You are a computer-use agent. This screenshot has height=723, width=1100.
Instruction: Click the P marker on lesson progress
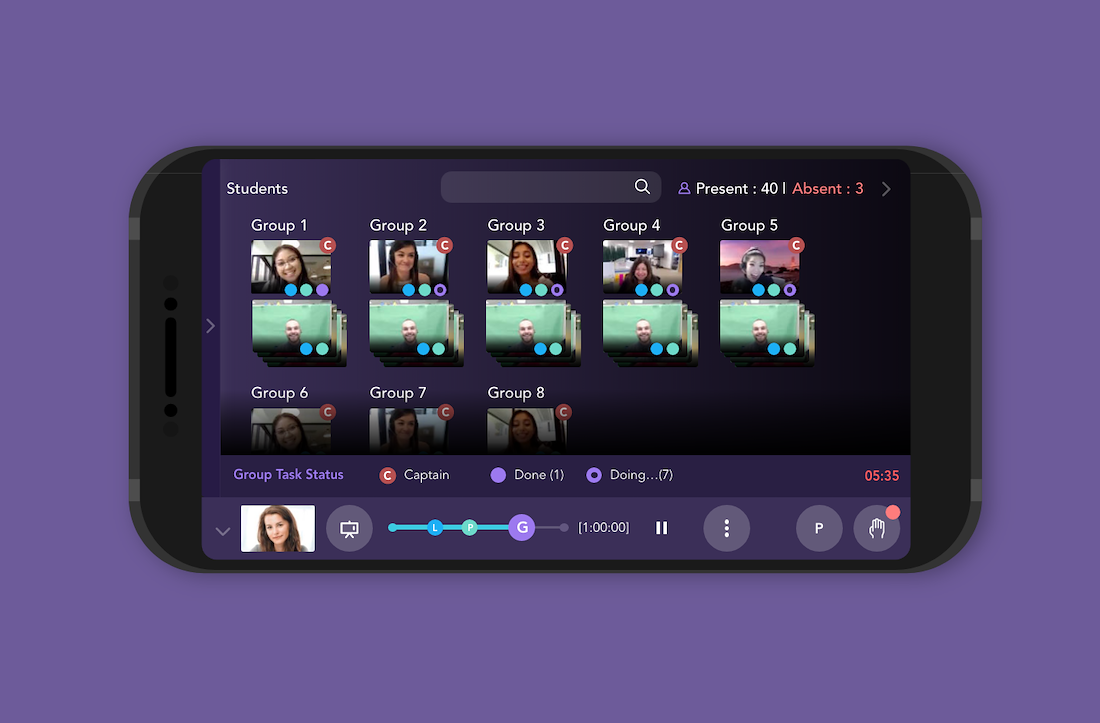(x=470, y=527)
